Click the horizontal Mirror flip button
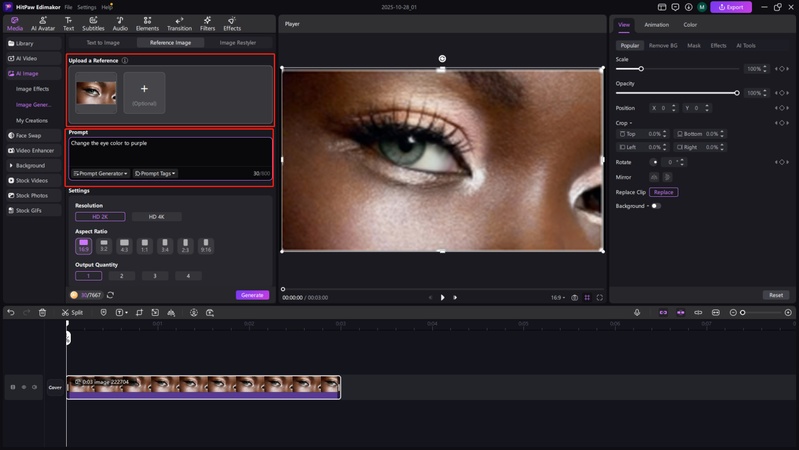The width and height of the screenshot is (799, 450). pyautogui.click(x=654, y=177)
